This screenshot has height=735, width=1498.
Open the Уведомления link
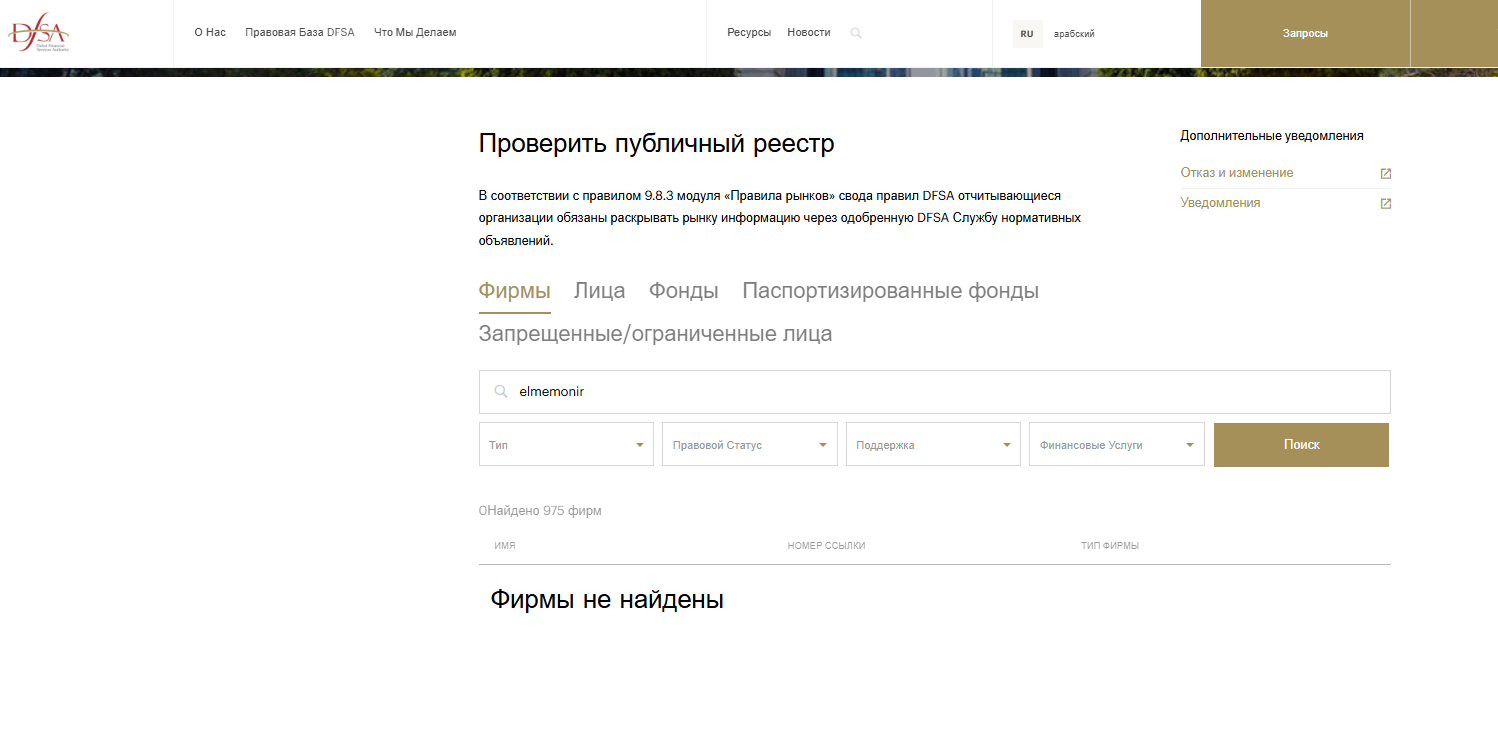click(x=1220, y=203)
